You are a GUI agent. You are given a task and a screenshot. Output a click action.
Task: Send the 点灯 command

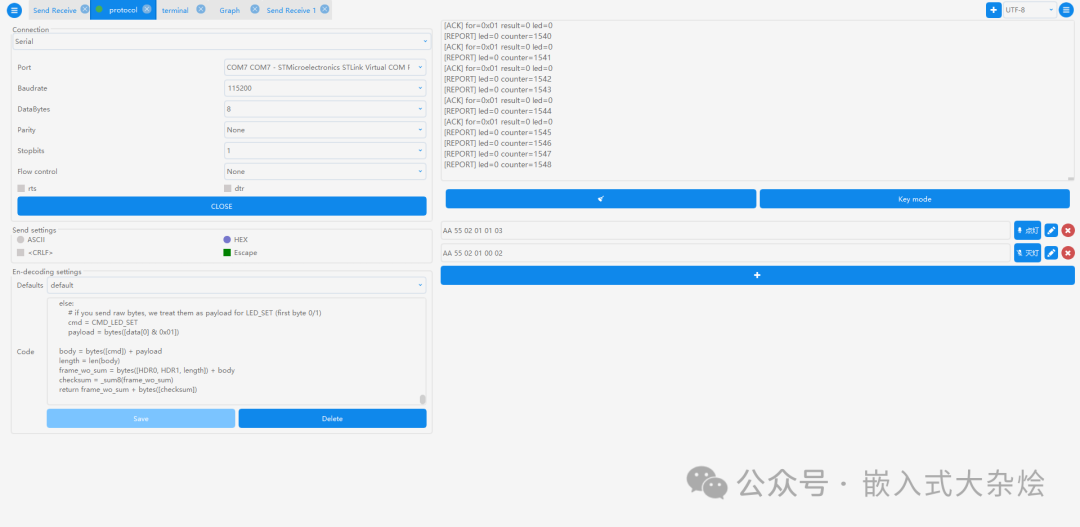1027,231
